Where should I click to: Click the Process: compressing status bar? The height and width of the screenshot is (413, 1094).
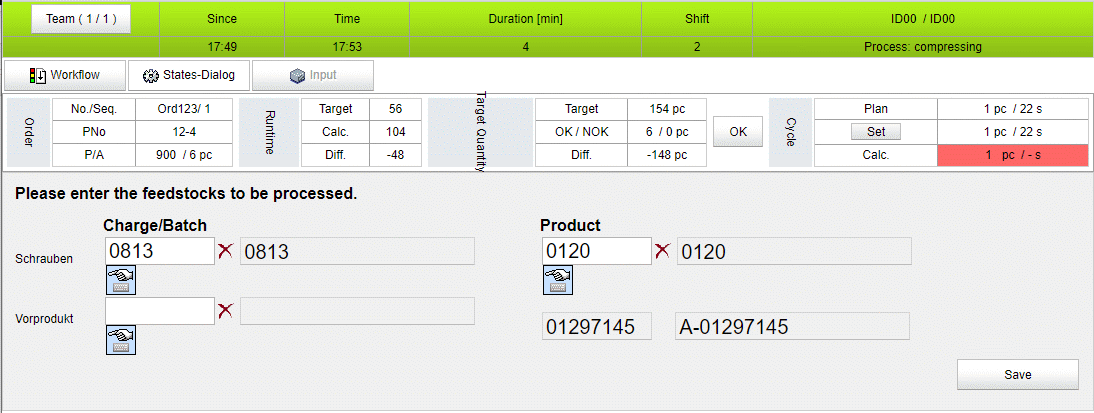(x=922, y=47)
